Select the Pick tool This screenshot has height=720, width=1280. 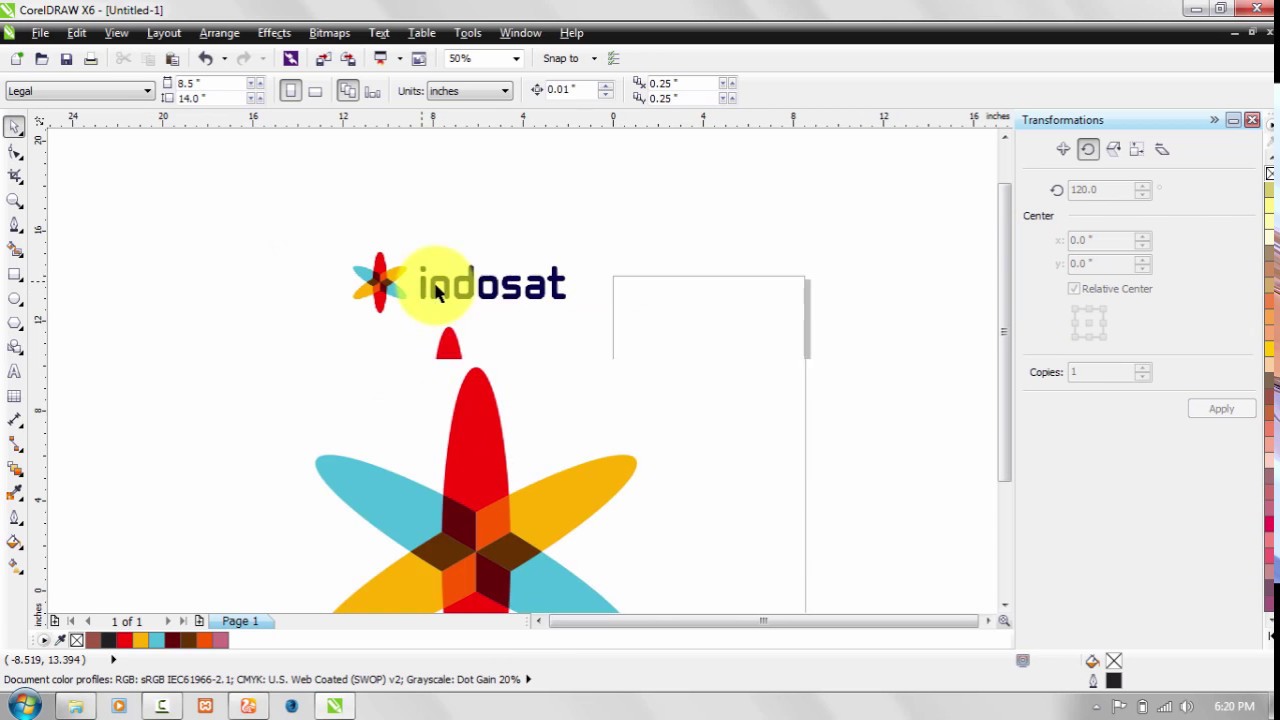click(14, 127)
